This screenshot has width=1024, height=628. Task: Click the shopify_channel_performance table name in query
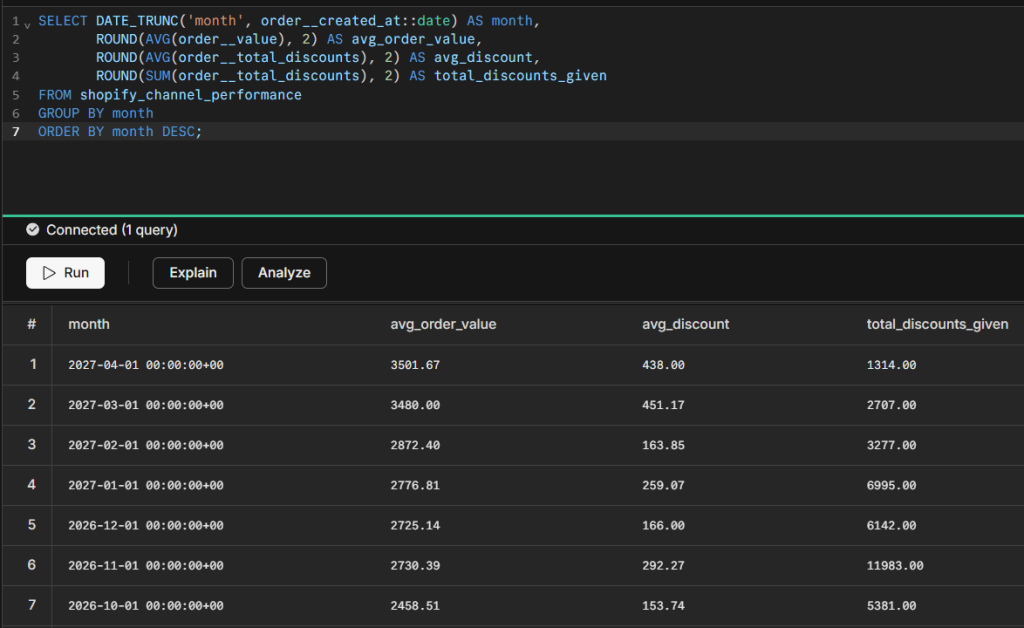tap(191, 95)
